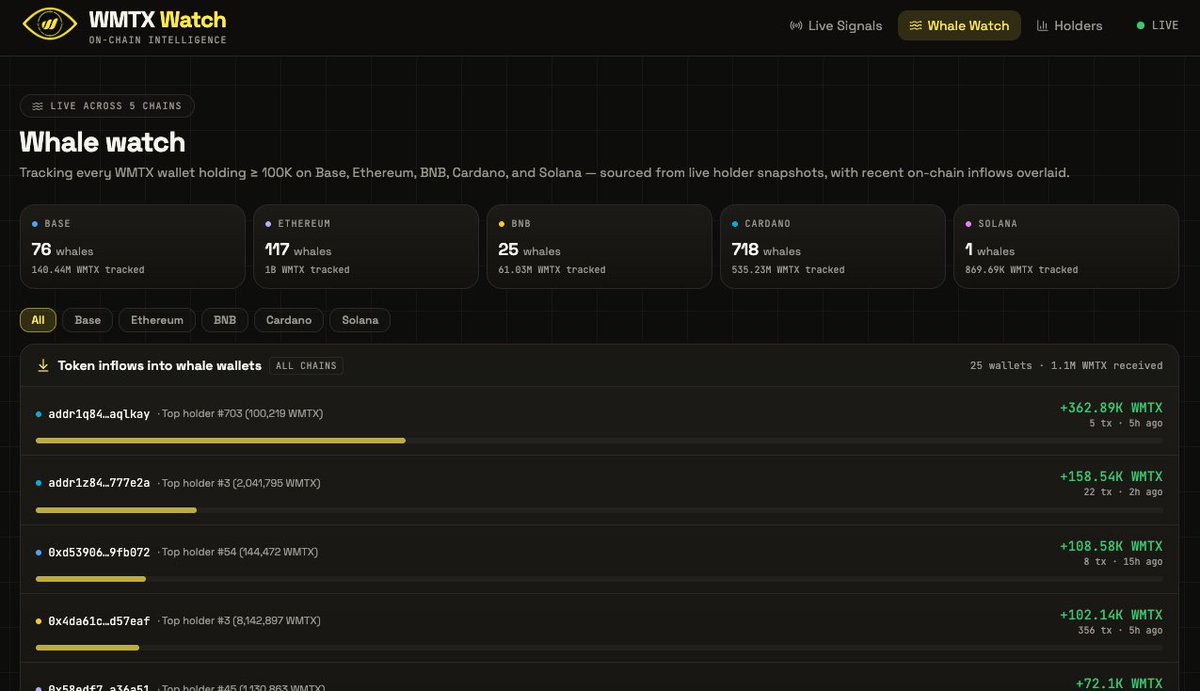Open wallet 0xd53906…9fb072

tap(99, 552)
